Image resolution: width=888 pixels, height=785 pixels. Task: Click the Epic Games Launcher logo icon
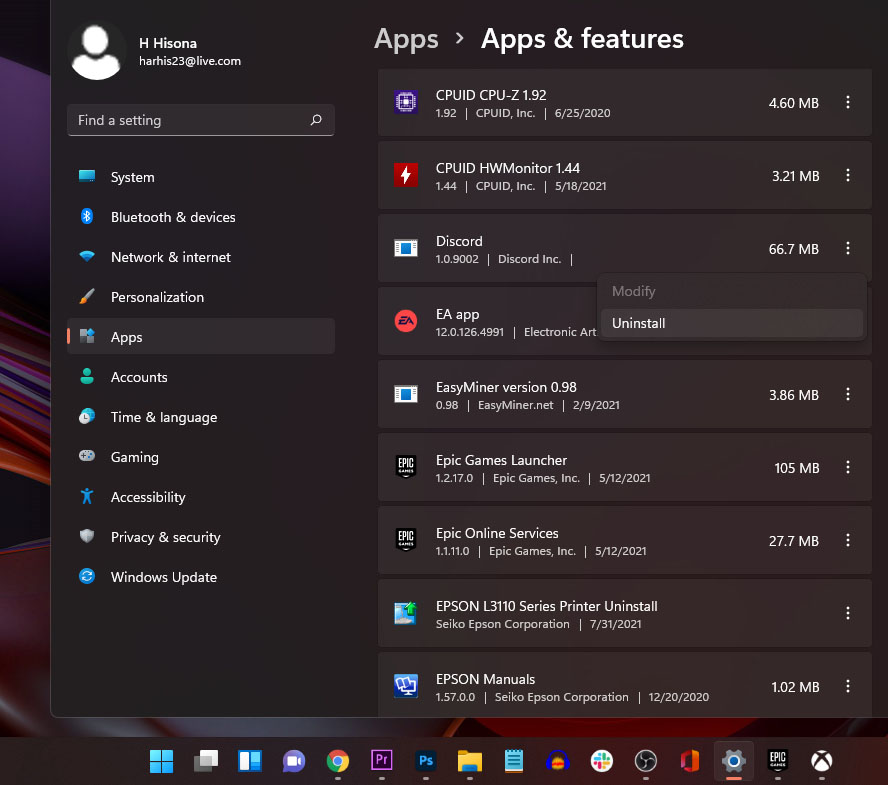click(406, 467)
